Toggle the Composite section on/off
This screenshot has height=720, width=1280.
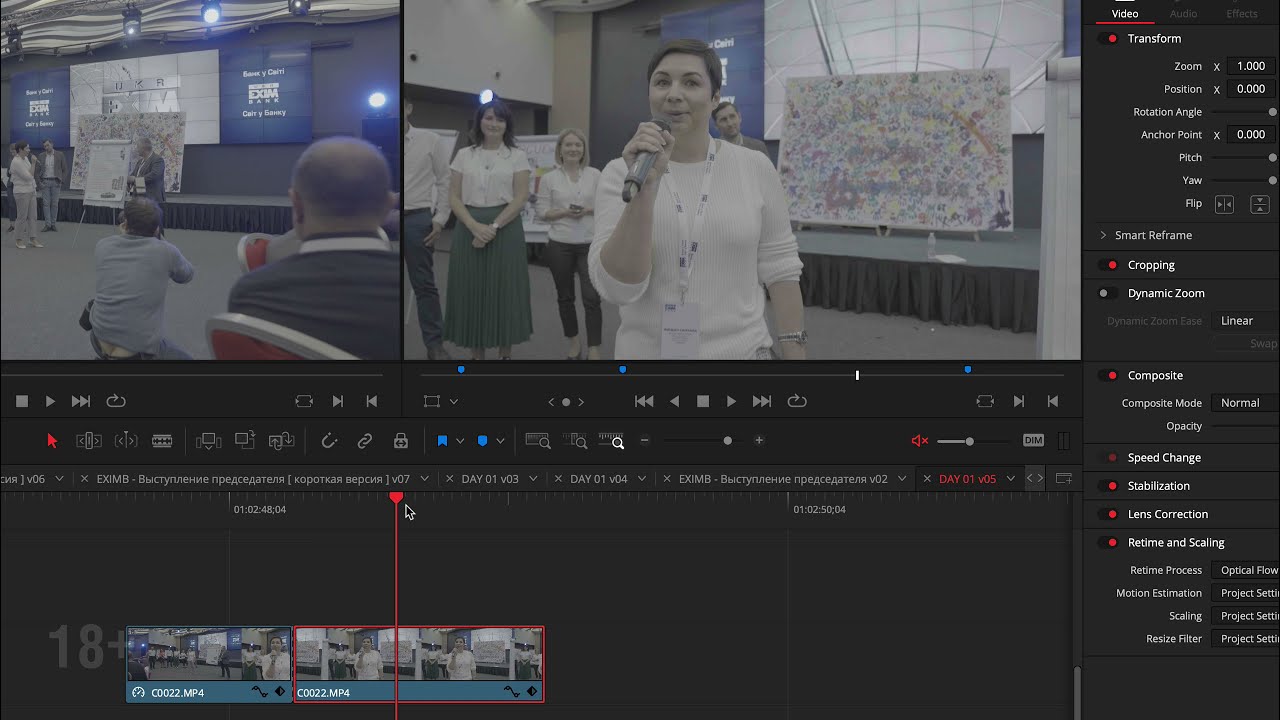[1108, 376]
